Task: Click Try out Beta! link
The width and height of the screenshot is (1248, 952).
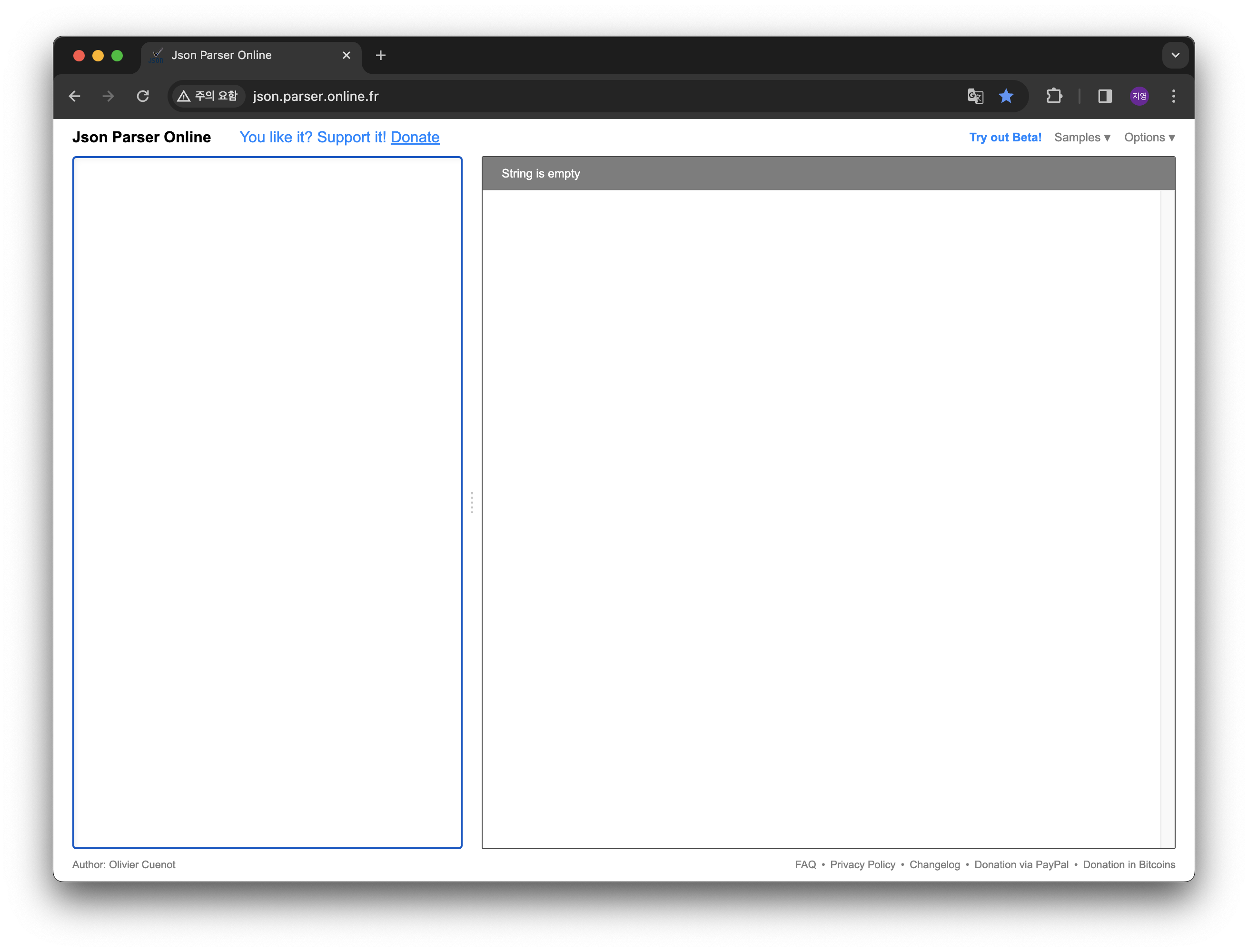Action: (1005, 138)
